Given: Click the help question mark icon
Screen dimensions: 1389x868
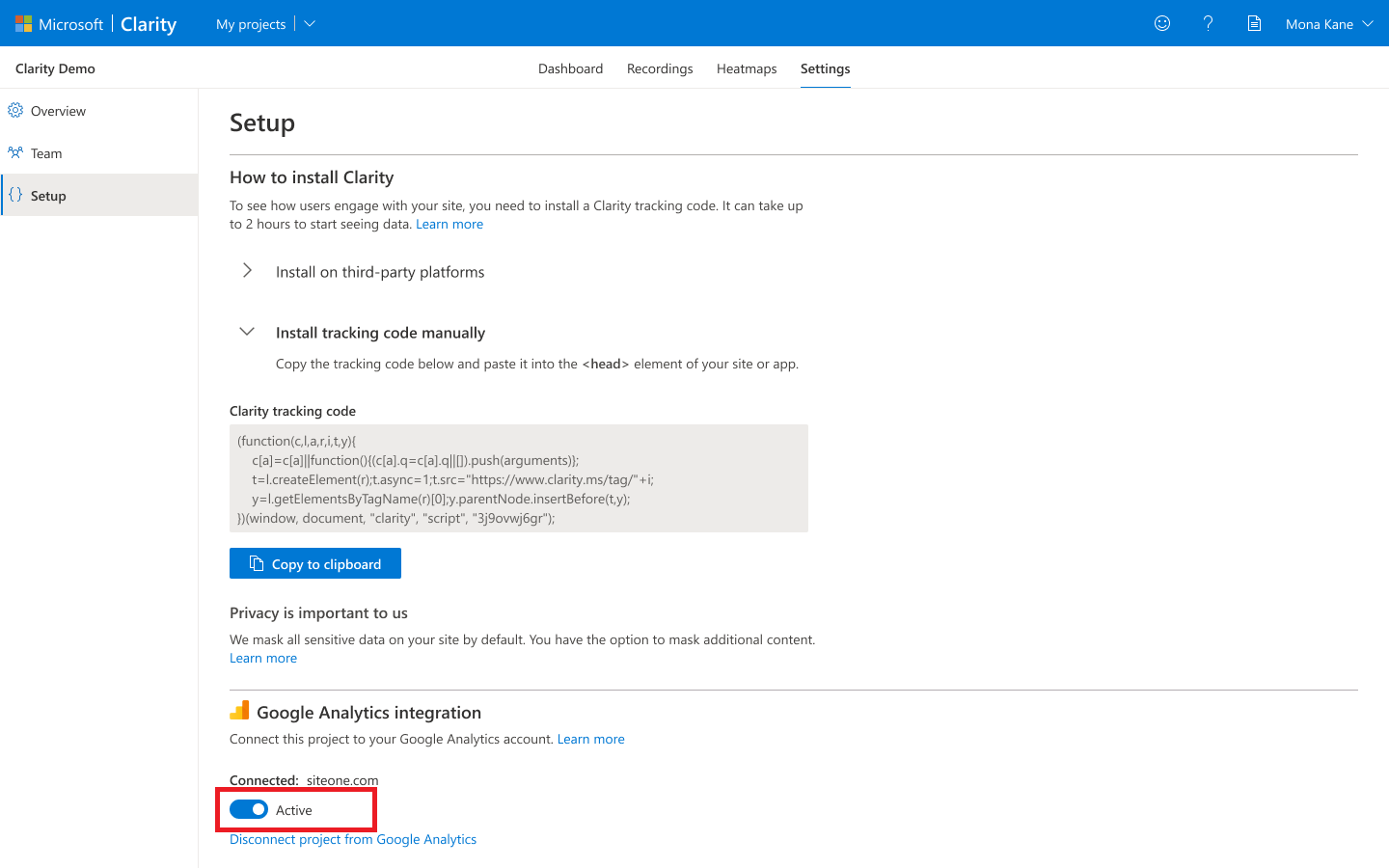Looking at the screenshot, I should [x=1208, y=23].
